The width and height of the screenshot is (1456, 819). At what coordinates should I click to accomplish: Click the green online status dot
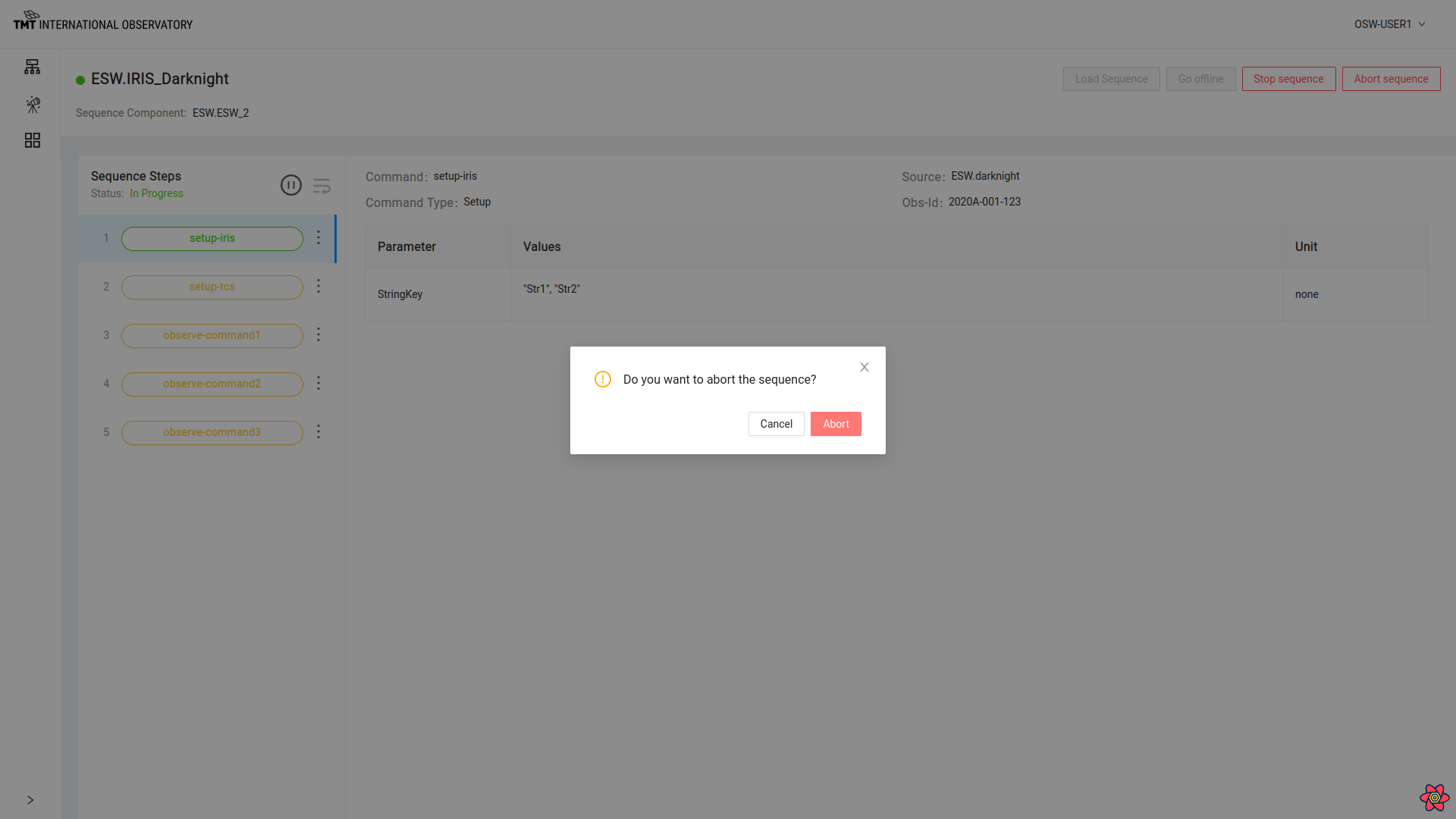[x=80, y=80]
